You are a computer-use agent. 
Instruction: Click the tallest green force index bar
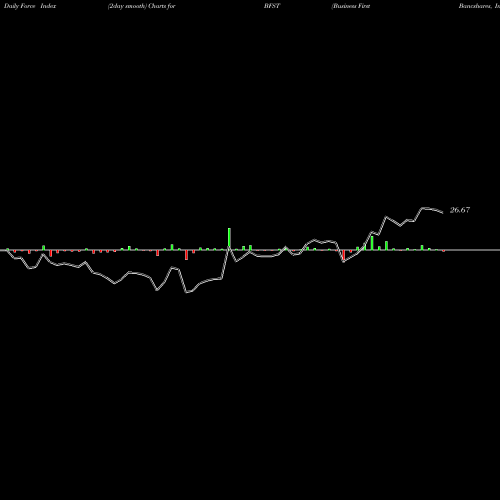tap(229, 239)
